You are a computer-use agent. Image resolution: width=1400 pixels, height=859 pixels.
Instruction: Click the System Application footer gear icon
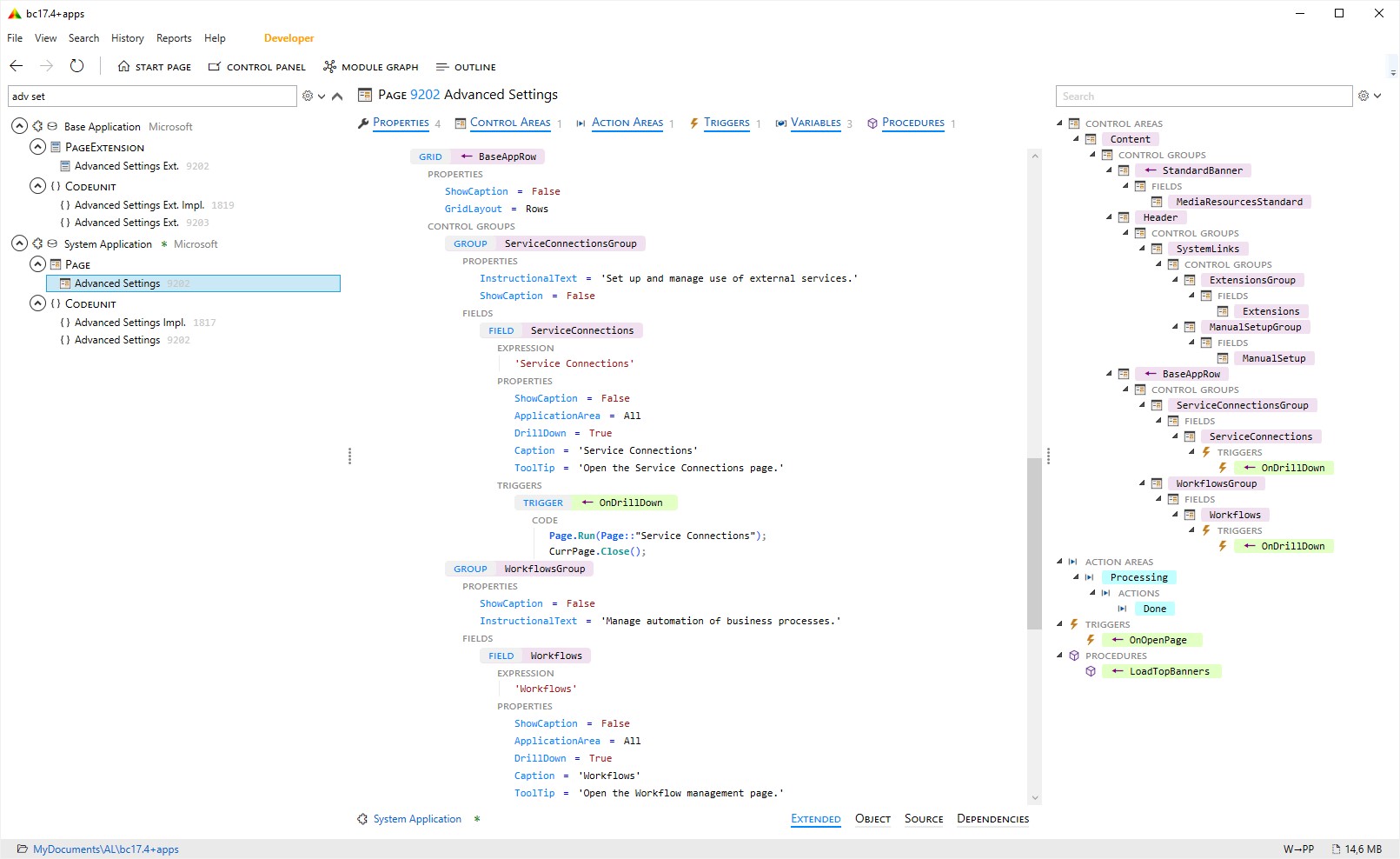coord(362,819)
